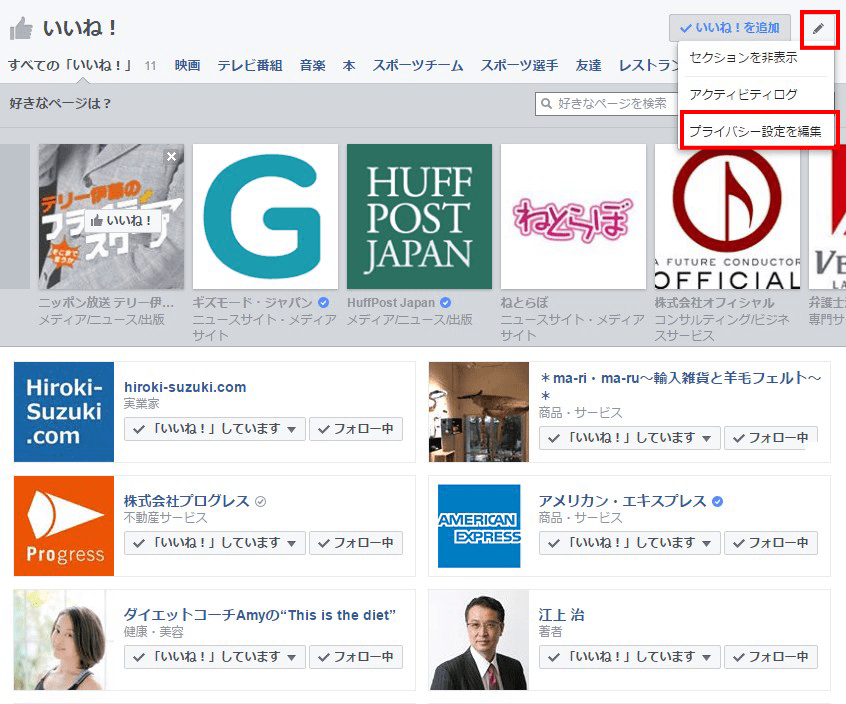
Task: Toggle フォロー中 for ma-ri・ma-ru
Action: 770,438
